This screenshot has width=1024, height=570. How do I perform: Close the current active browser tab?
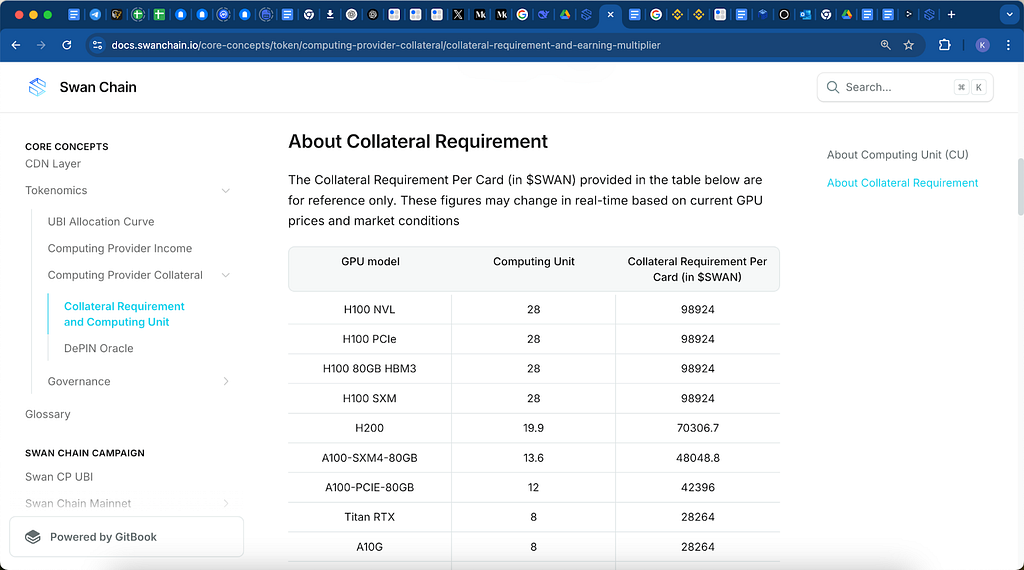click(610, 14)
